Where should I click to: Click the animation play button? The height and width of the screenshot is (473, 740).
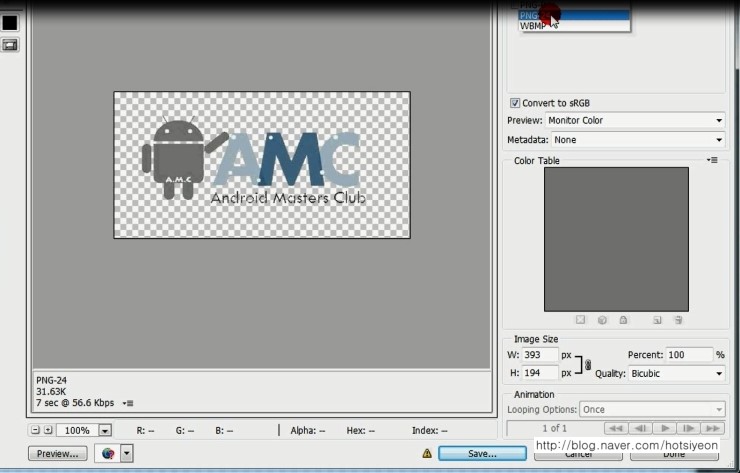click(x=664, y=428)
